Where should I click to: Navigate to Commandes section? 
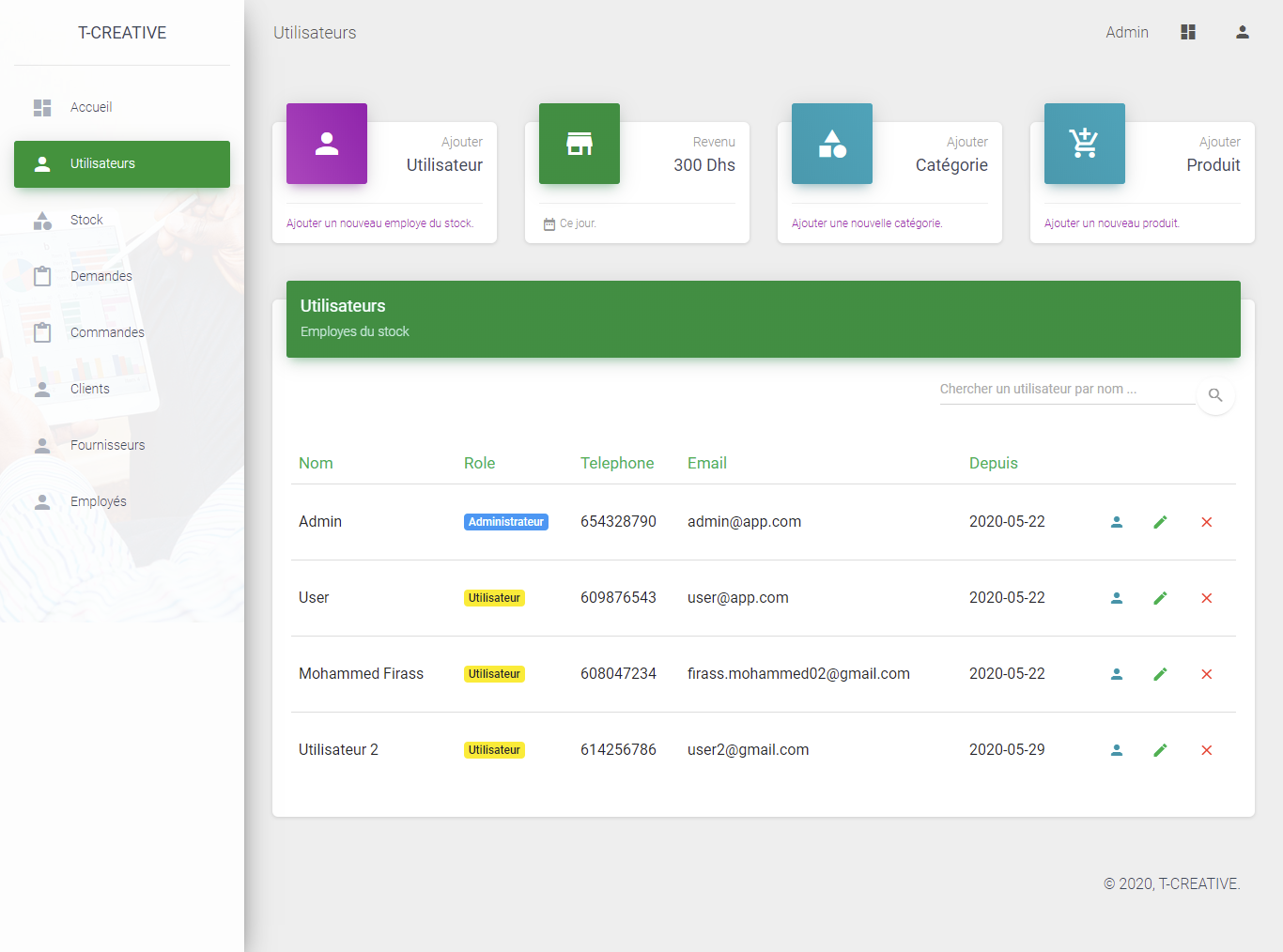107,331
